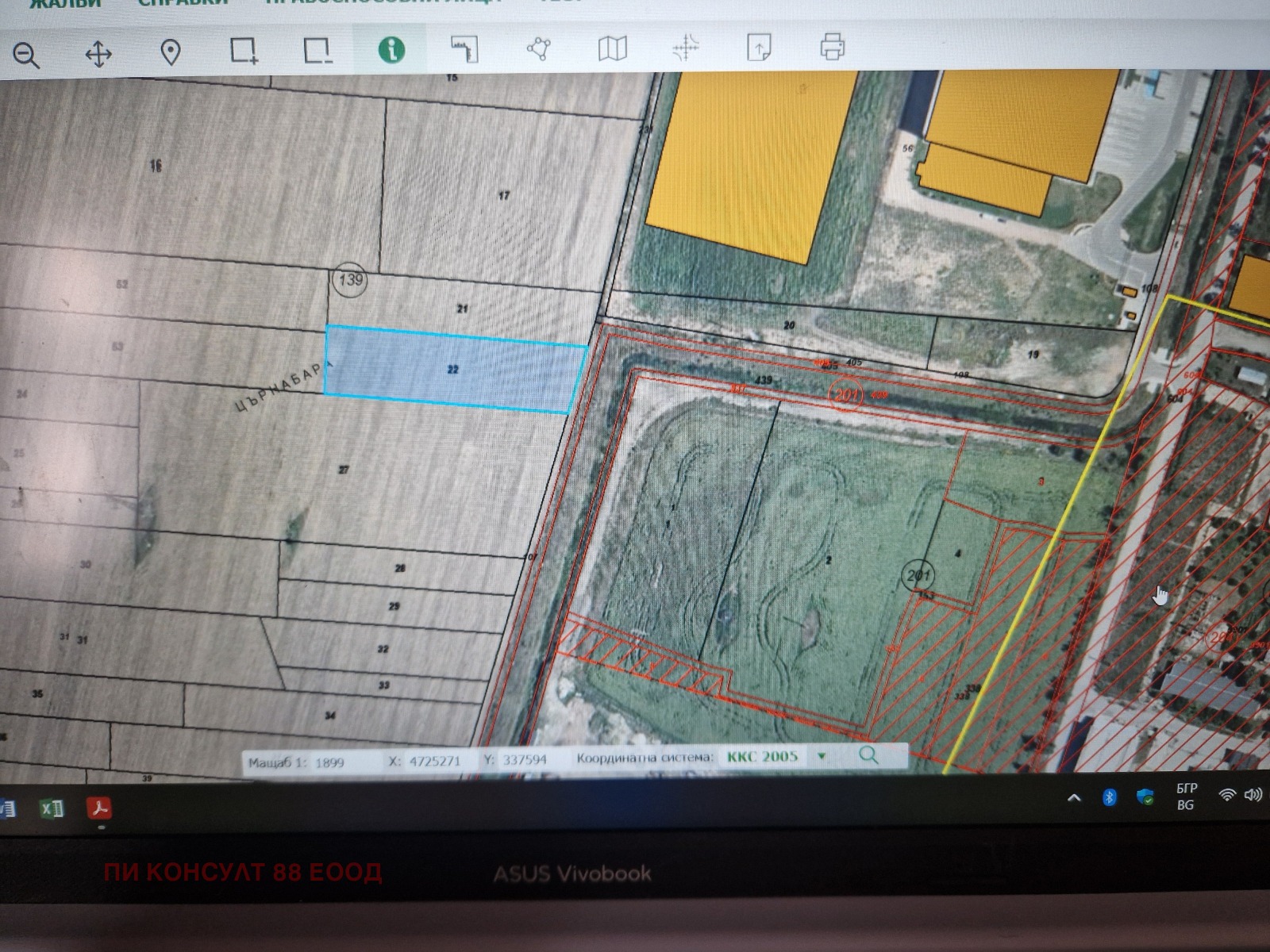Screen dimensions: 1270x952
Task: Click the X coordinate field 4725271
Action: pyautogui.click(x=435, y=761)
